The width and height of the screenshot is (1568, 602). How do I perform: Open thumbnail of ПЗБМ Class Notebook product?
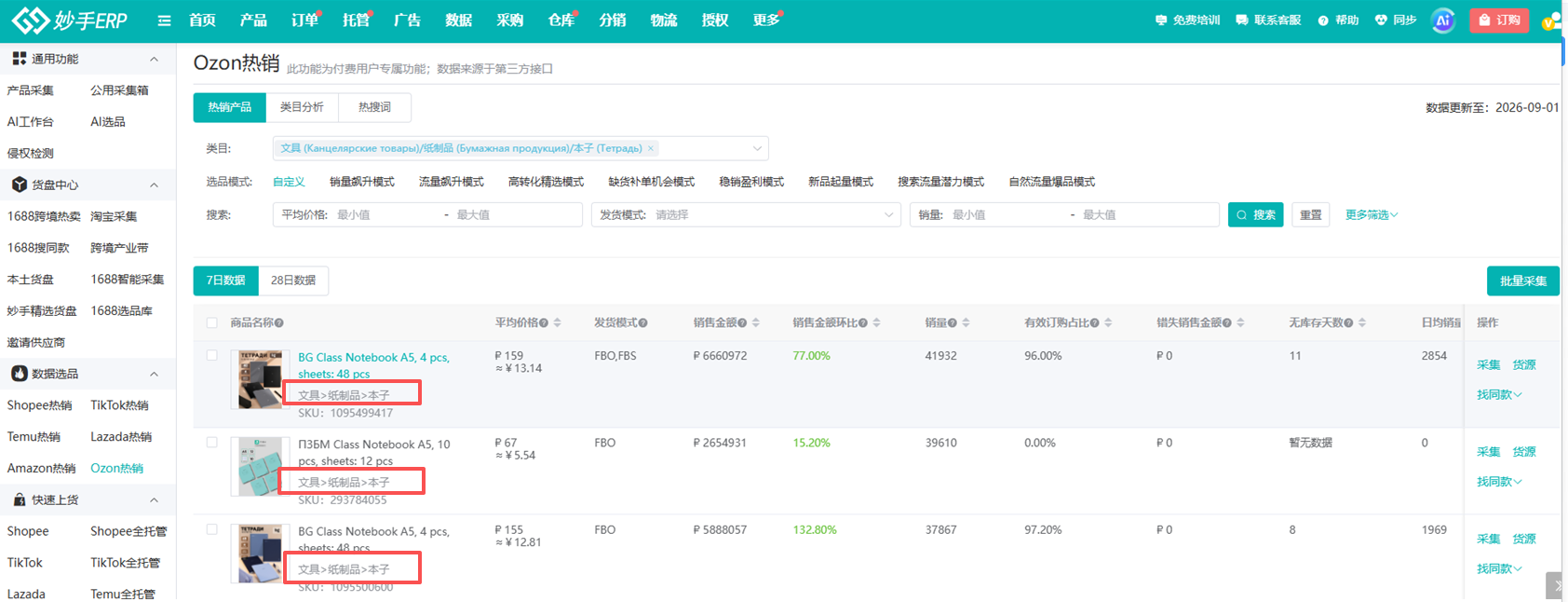tap(260, 466)
